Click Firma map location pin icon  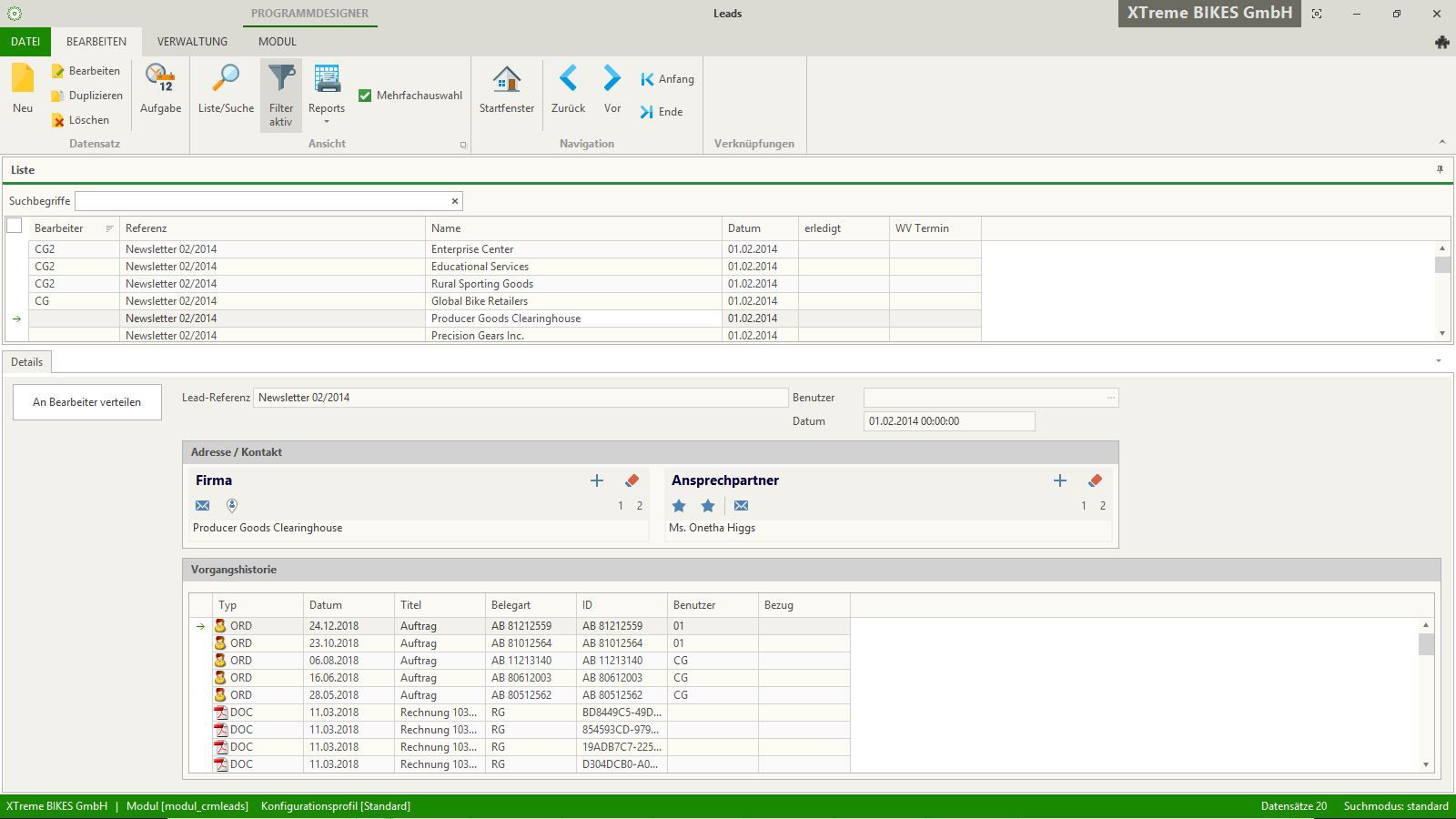[232, 506]
